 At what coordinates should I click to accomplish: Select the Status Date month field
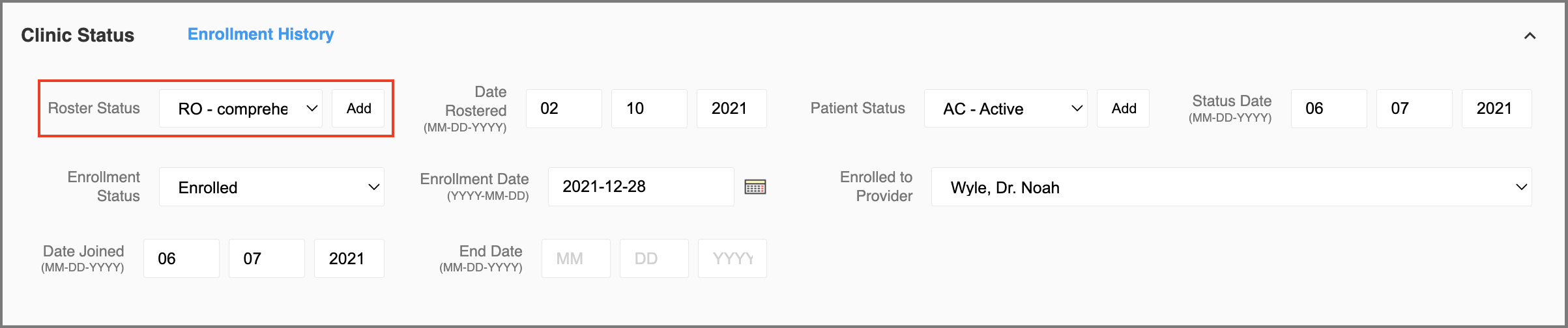(x=1329, y=109)
